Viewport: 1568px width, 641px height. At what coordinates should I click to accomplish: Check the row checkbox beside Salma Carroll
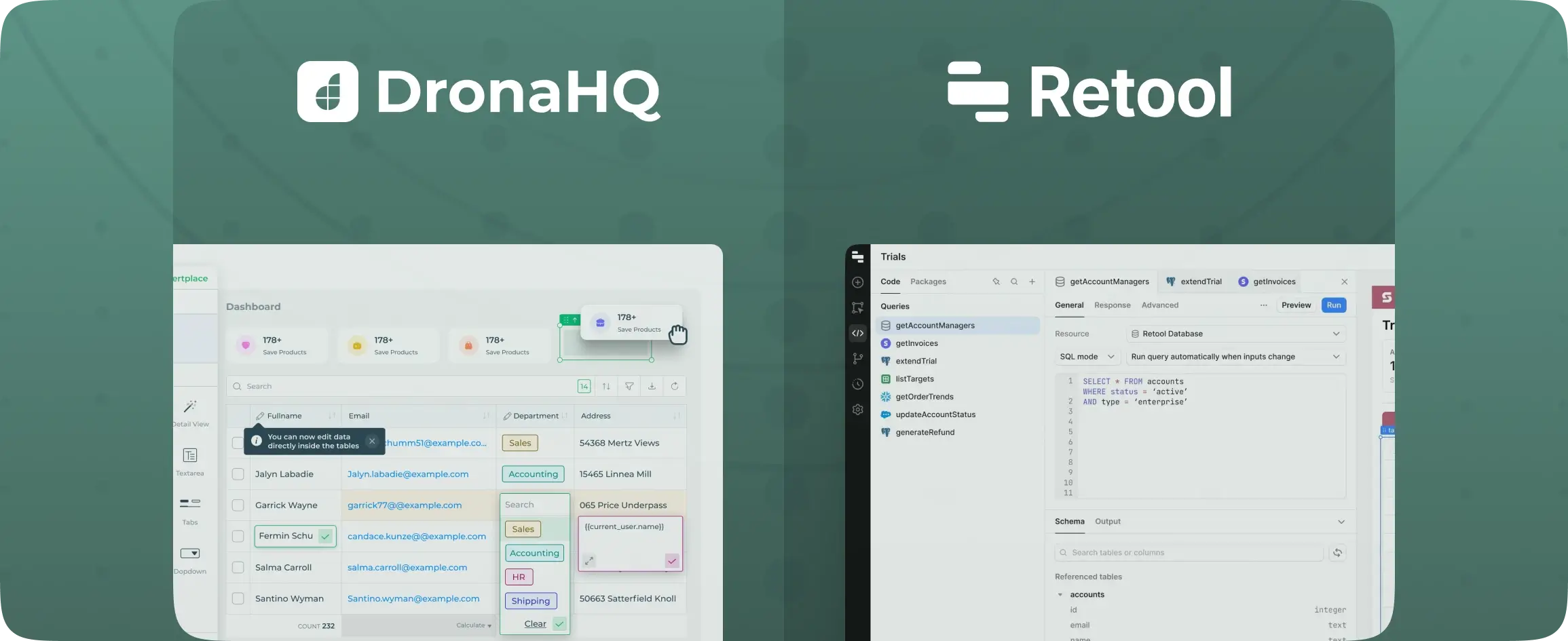pos(238,567)
